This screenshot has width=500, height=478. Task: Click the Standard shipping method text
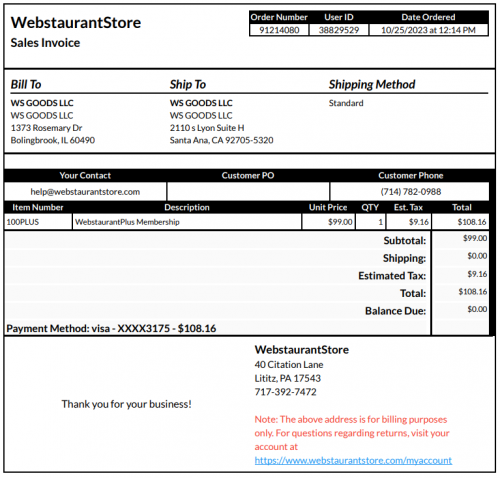tap(346, 103)
